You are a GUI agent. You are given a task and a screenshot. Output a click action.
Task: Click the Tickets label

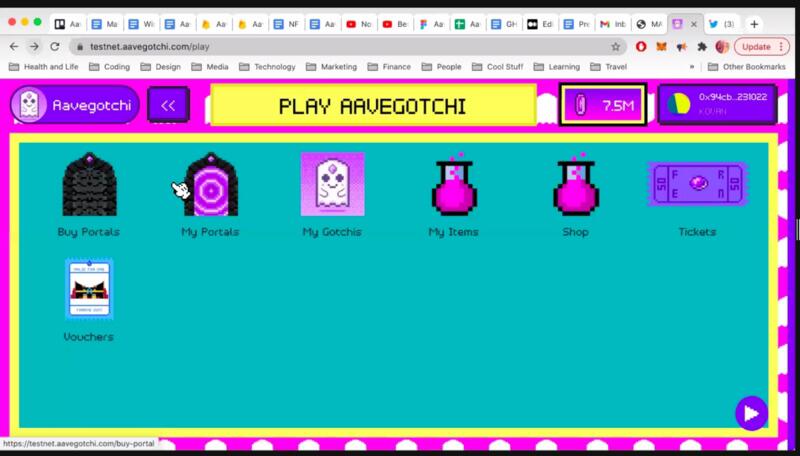click(697, 232)
